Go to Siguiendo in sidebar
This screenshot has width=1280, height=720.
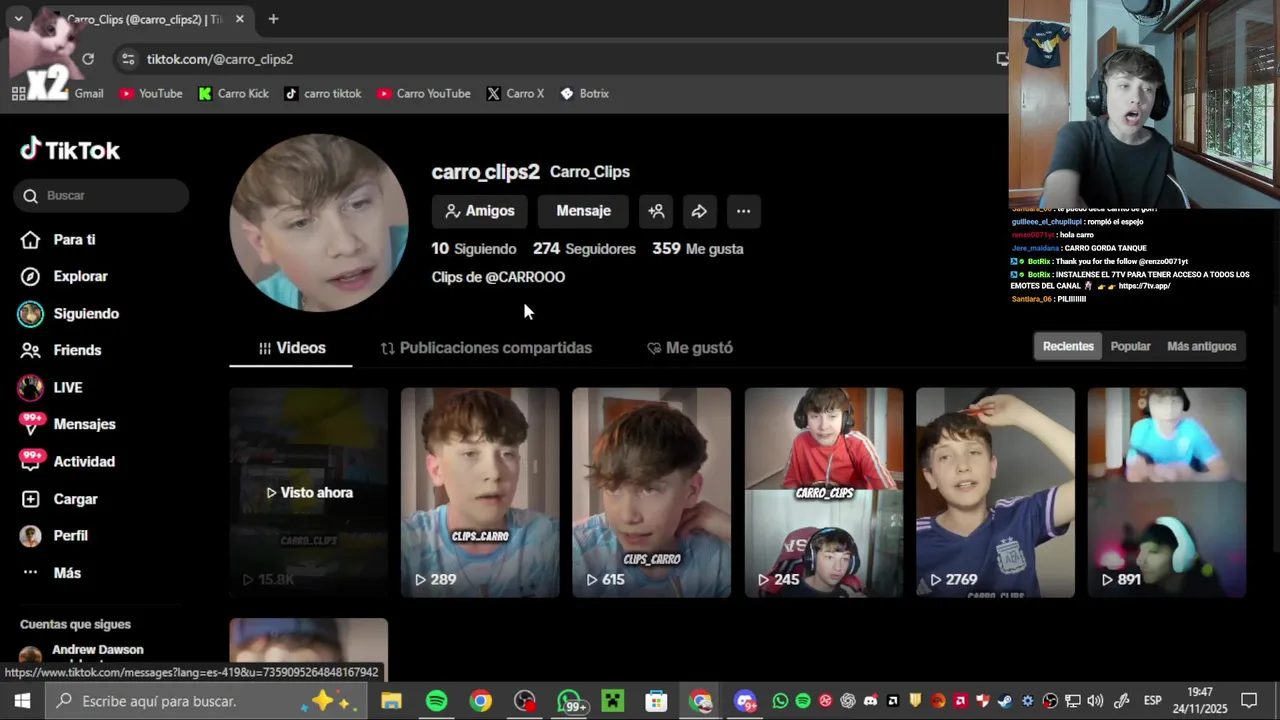69,313
